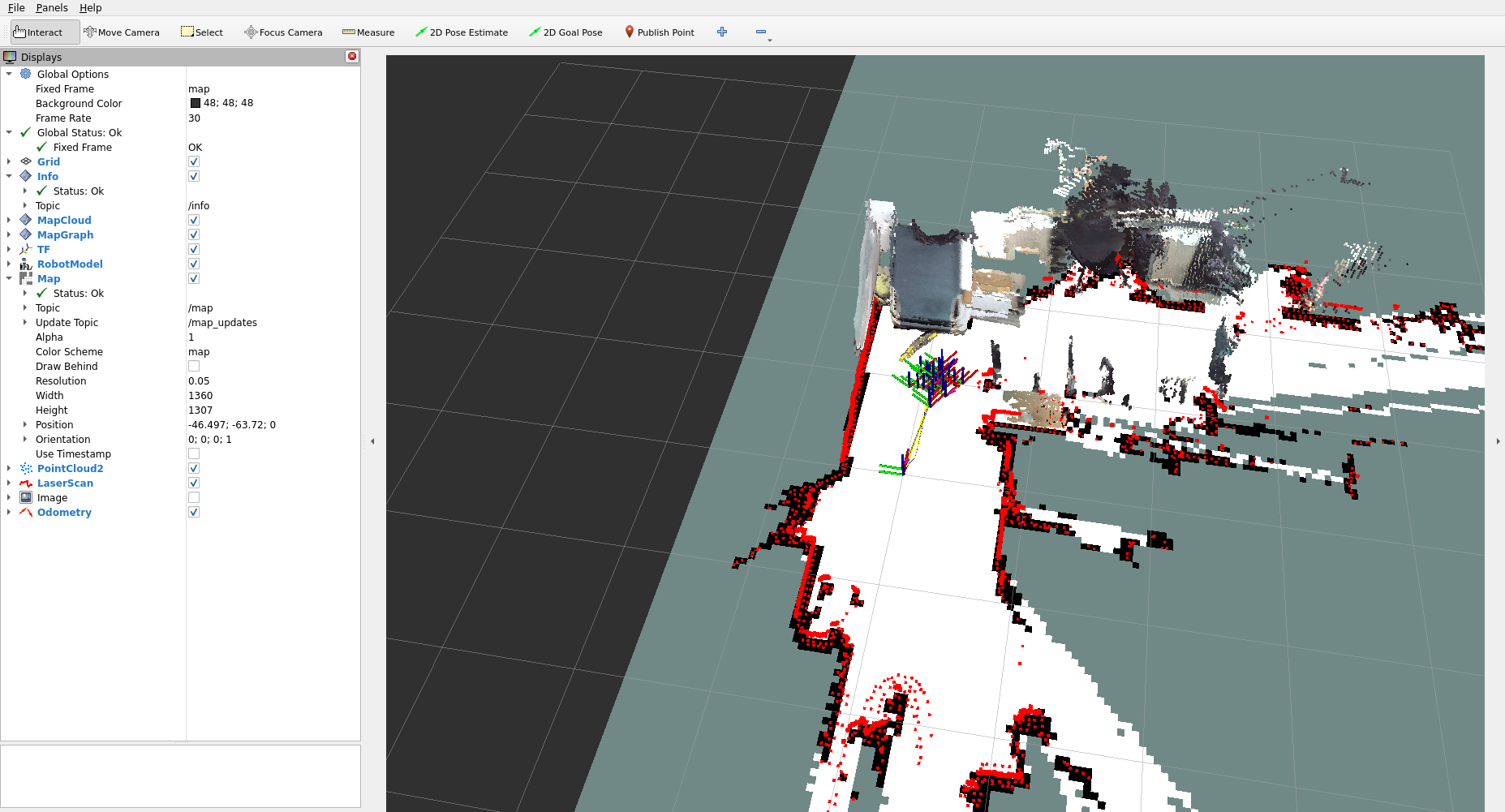Image resolution: width=1505 pixels, height=812 pixels.
Task: Open the File menu
Action: [16, 7]
